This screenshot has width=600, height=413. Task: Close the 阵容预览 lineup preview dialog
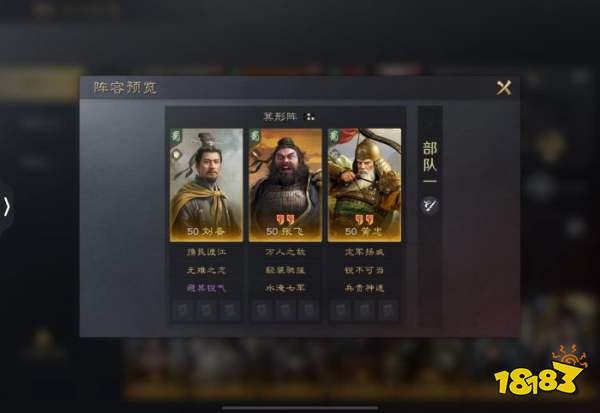coord(504,88)
